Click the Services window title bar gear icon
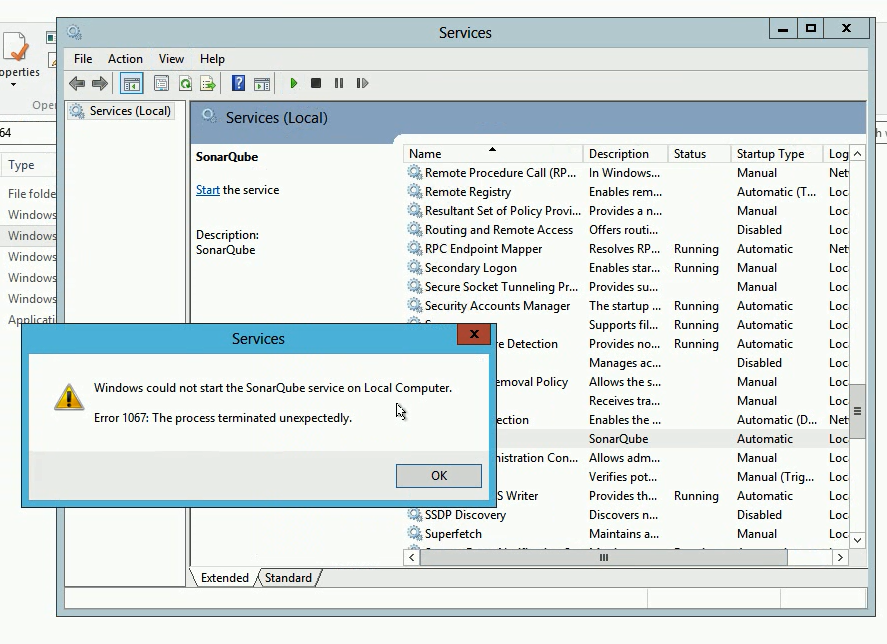 pyautogui.click(x=74, y=32)
